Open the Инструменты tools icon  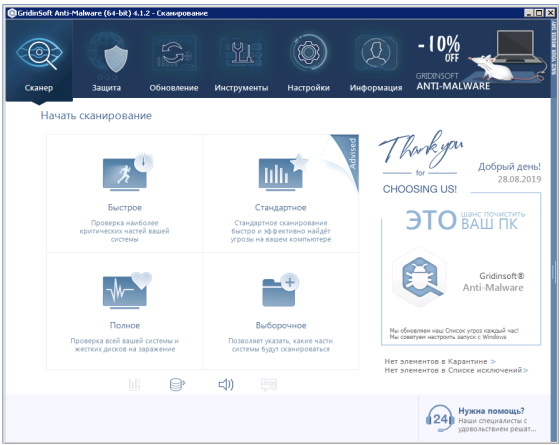tap(241, 54)
